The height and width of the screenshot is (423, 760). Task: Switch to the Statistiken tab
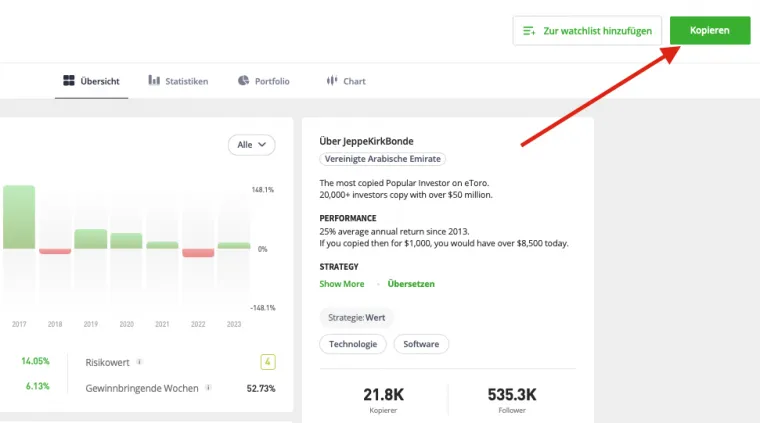(x=178, y=81)
